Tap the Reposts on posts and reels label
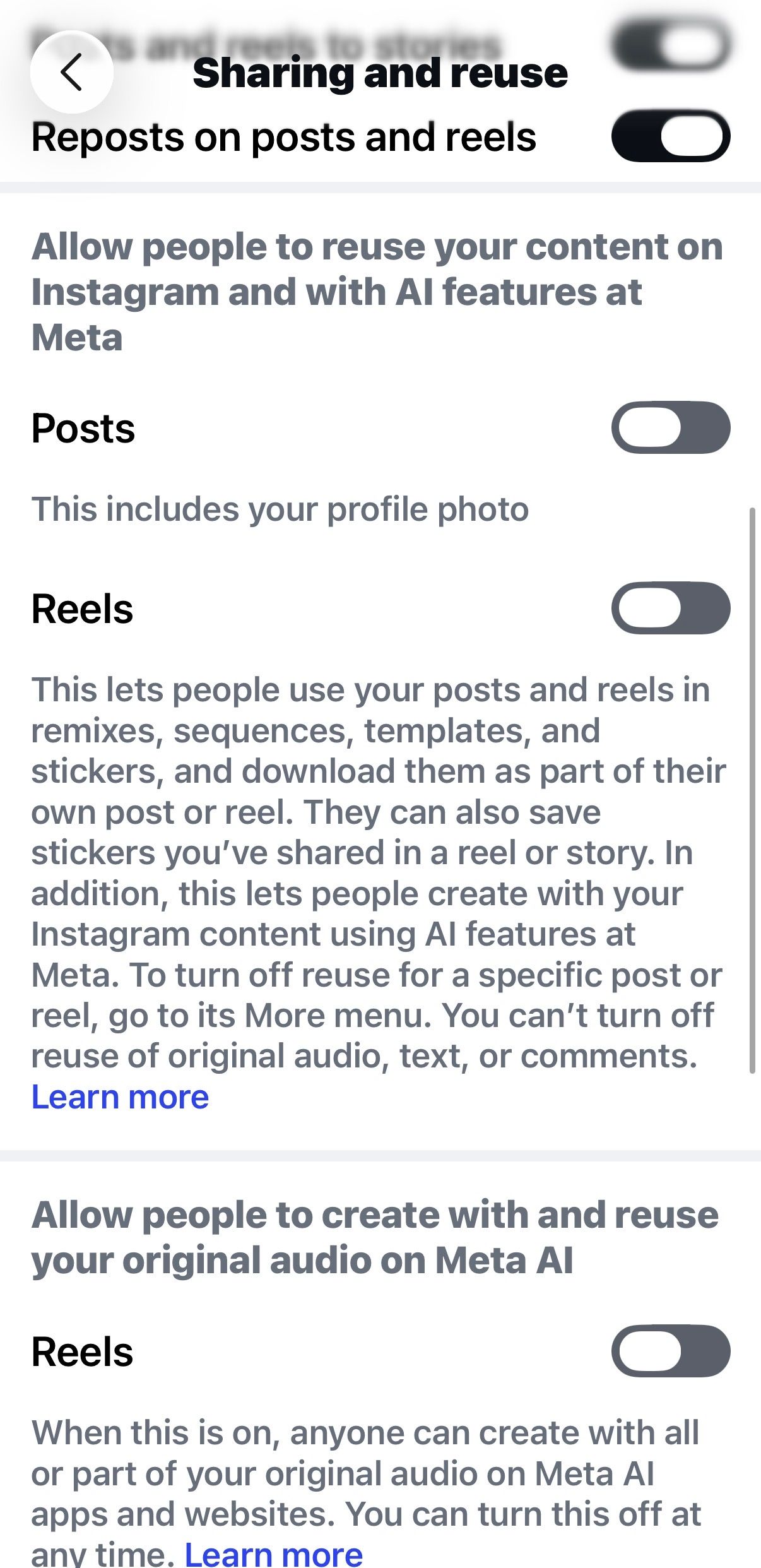761x1568 pixels. click(x=283, y=137)
